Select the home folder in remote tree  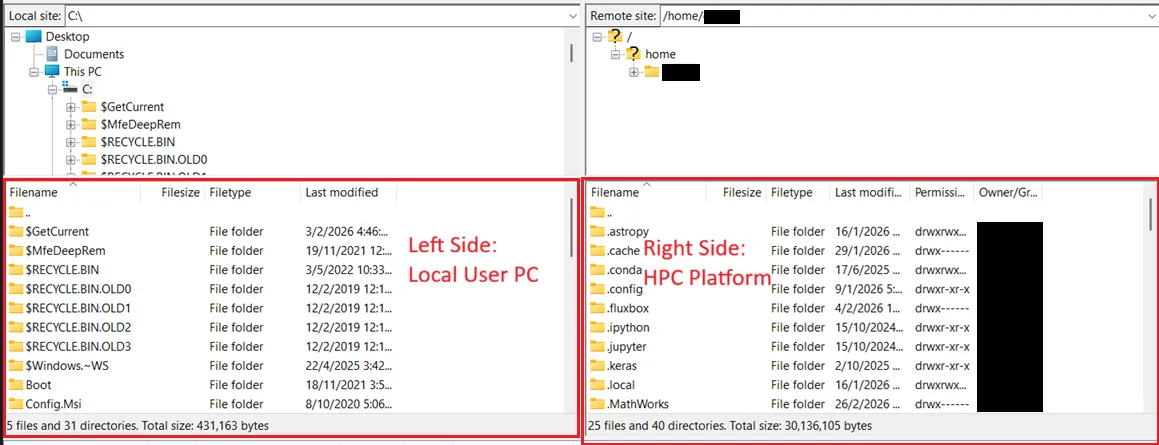660,54
